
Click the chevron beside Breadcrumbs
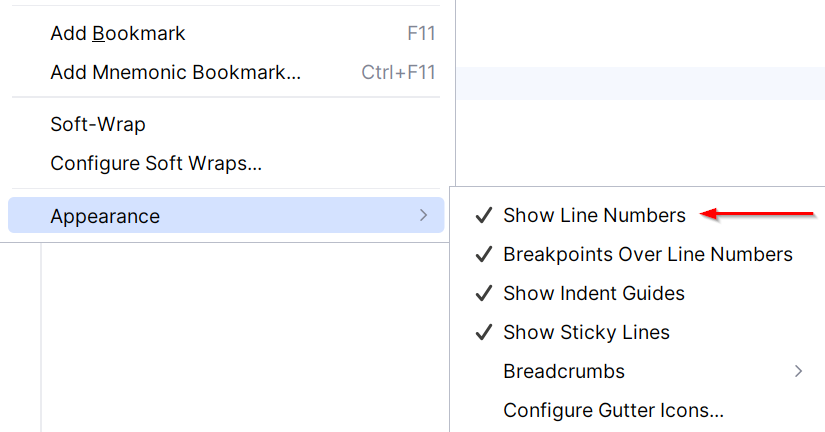tap(798, 372)
